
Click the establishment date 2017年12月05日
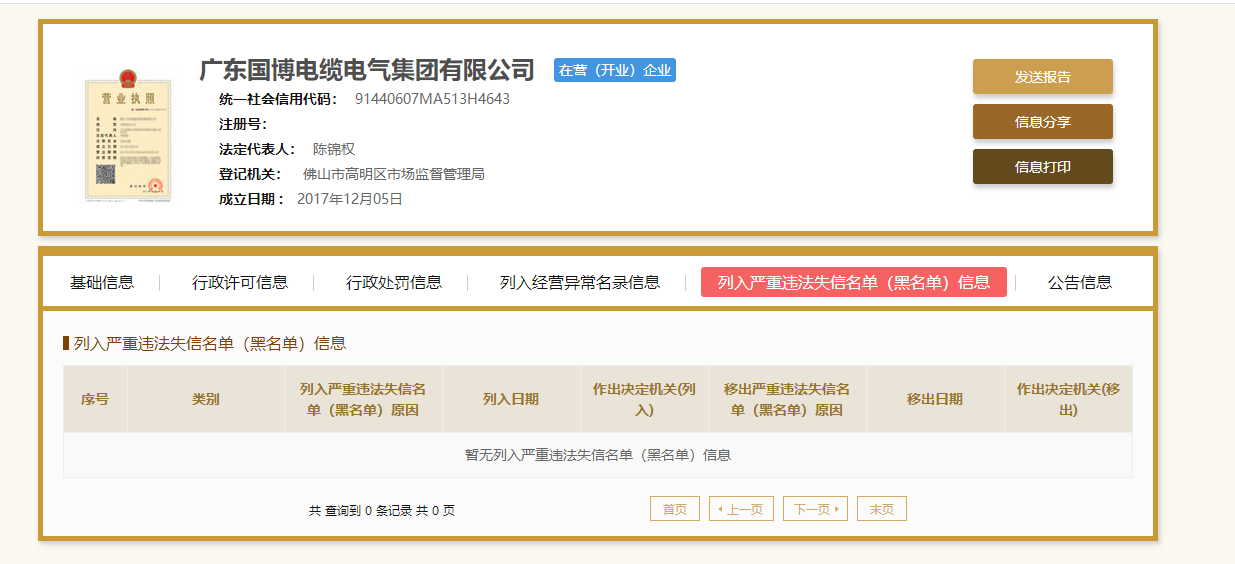click(x=350, y=199)
